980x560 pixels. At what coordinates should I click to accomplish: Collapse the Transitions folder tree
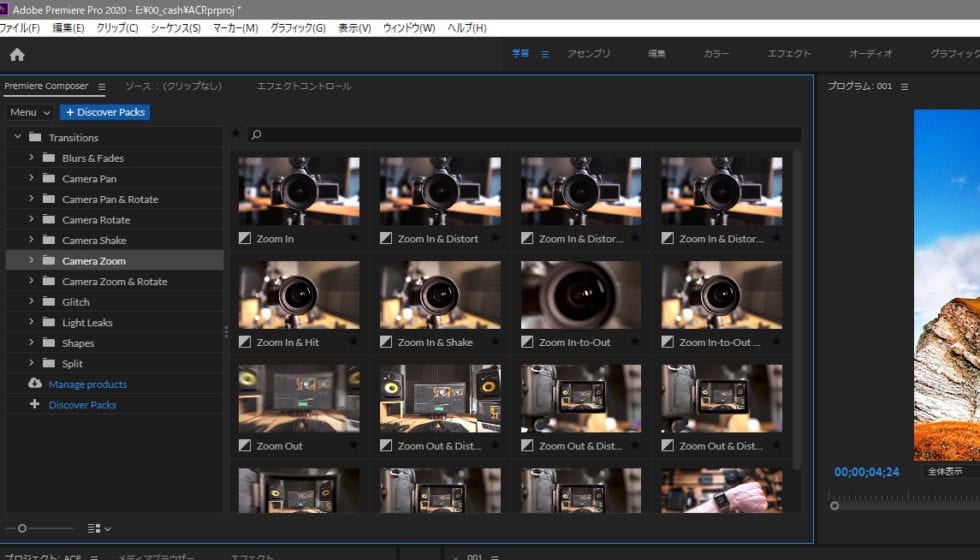[18, 137]
